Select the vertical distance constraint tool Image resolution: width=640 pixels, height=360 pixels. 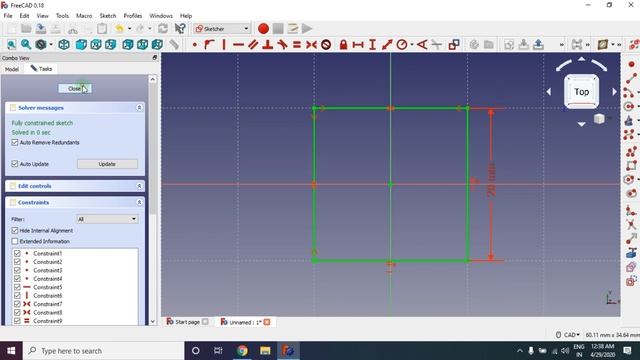[372, 44]
